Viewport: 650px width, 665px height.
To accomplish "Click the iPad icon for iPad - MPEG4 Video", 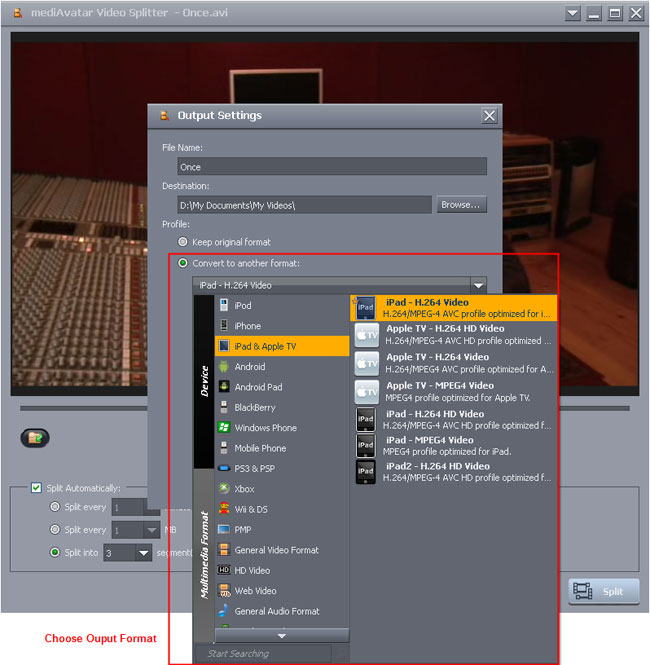I will pyautogui.click(x=365, y=445).
